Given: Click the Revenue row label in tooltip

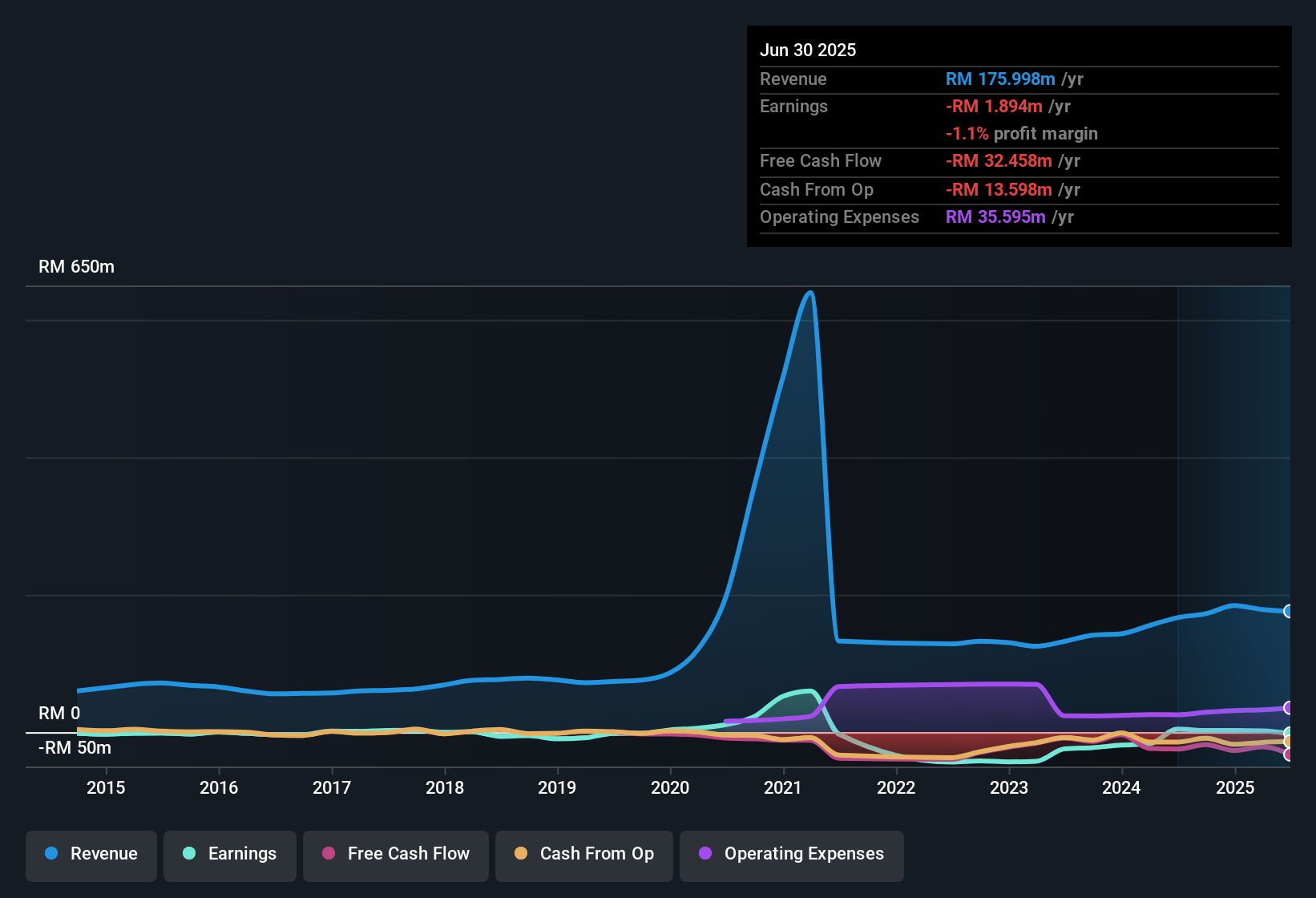Looking at the screenshot, I should tap(793, 79).
